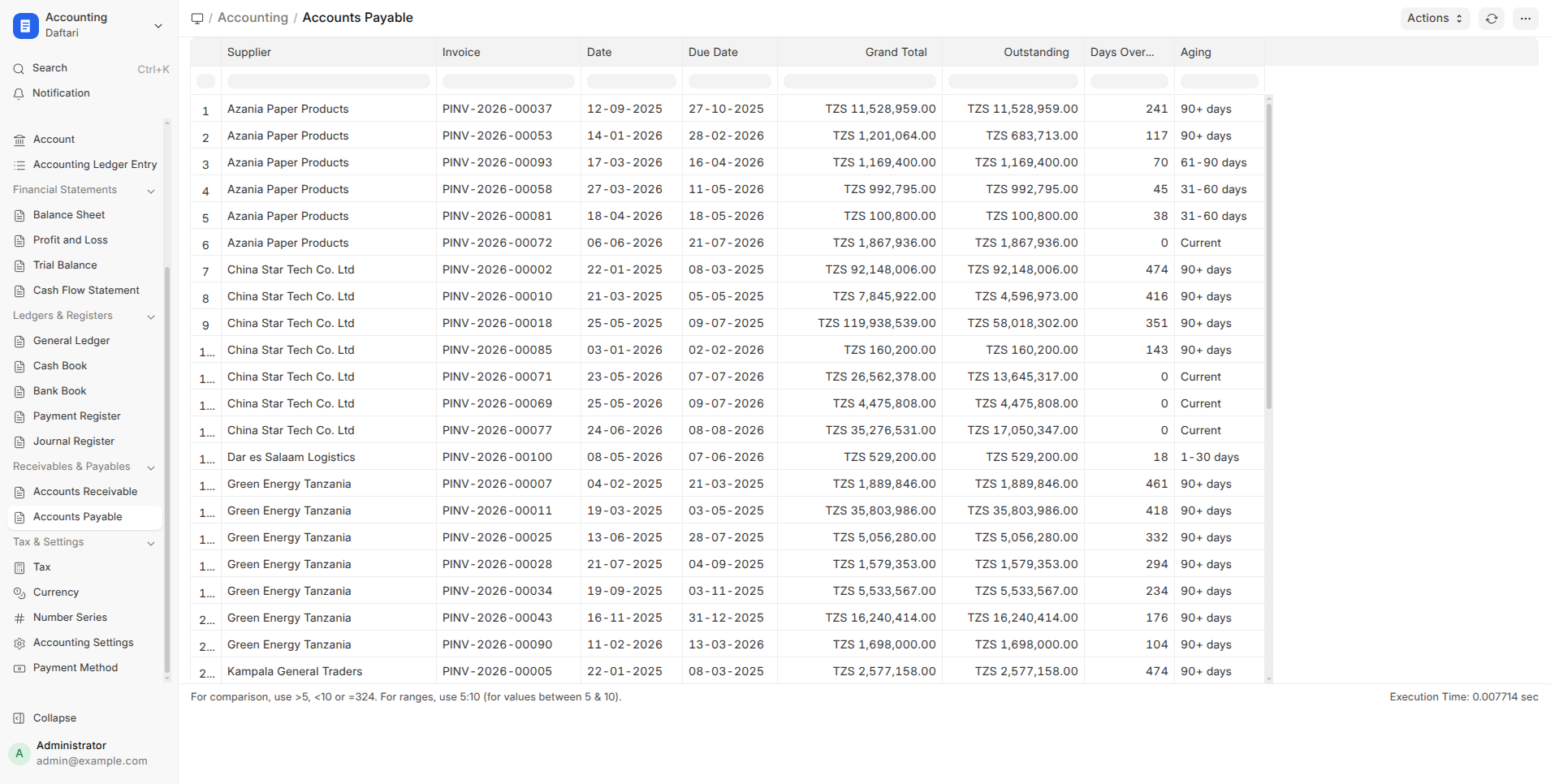This screenshot has height=784, width=1559.
Task: Open the three-dots more options menu
Action: (x=1526, y=19)
